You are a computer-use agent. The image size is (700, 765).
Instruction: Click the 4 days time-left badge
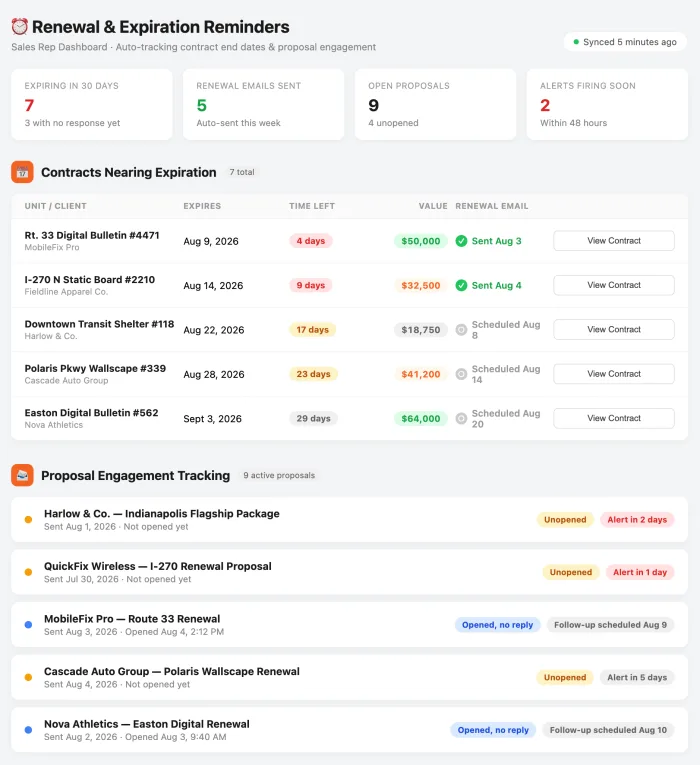[x=311, y=241]
